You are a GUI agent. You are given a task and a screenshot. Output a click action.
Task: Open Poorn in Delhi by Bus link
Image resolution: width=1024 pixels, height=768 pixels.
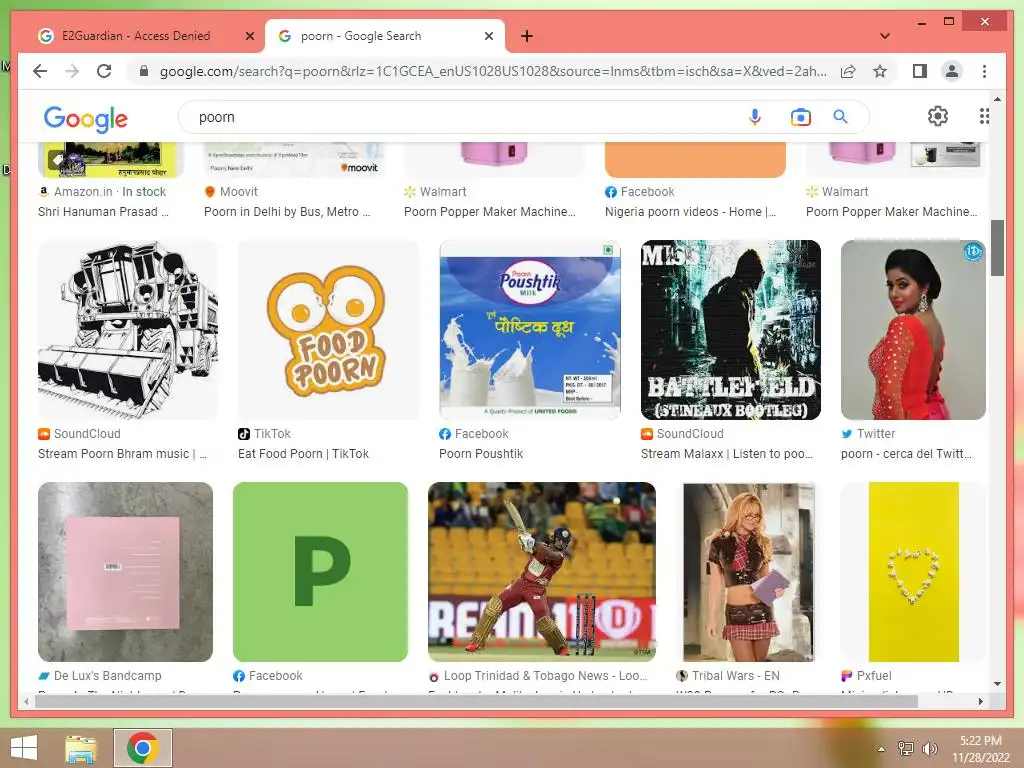pos(287,211)
